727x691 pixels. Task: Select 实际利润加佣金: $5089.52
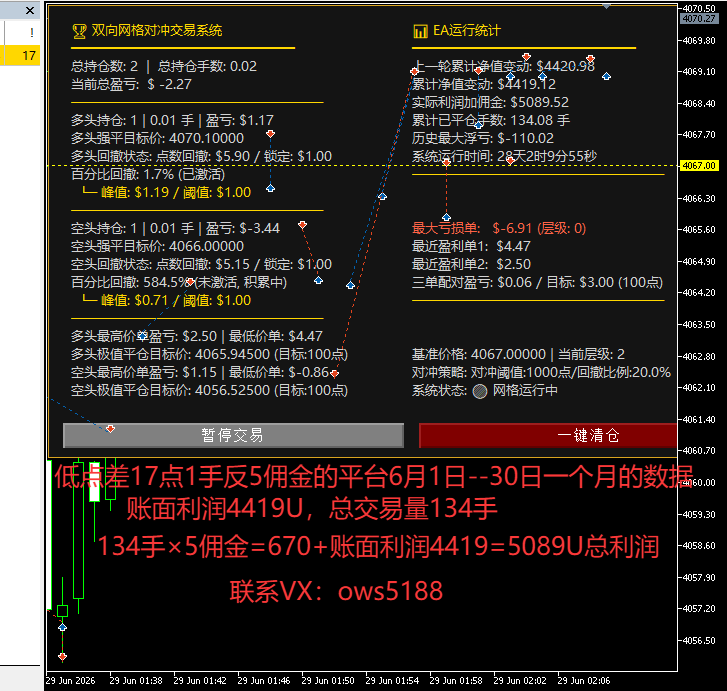tap(491, 102)
